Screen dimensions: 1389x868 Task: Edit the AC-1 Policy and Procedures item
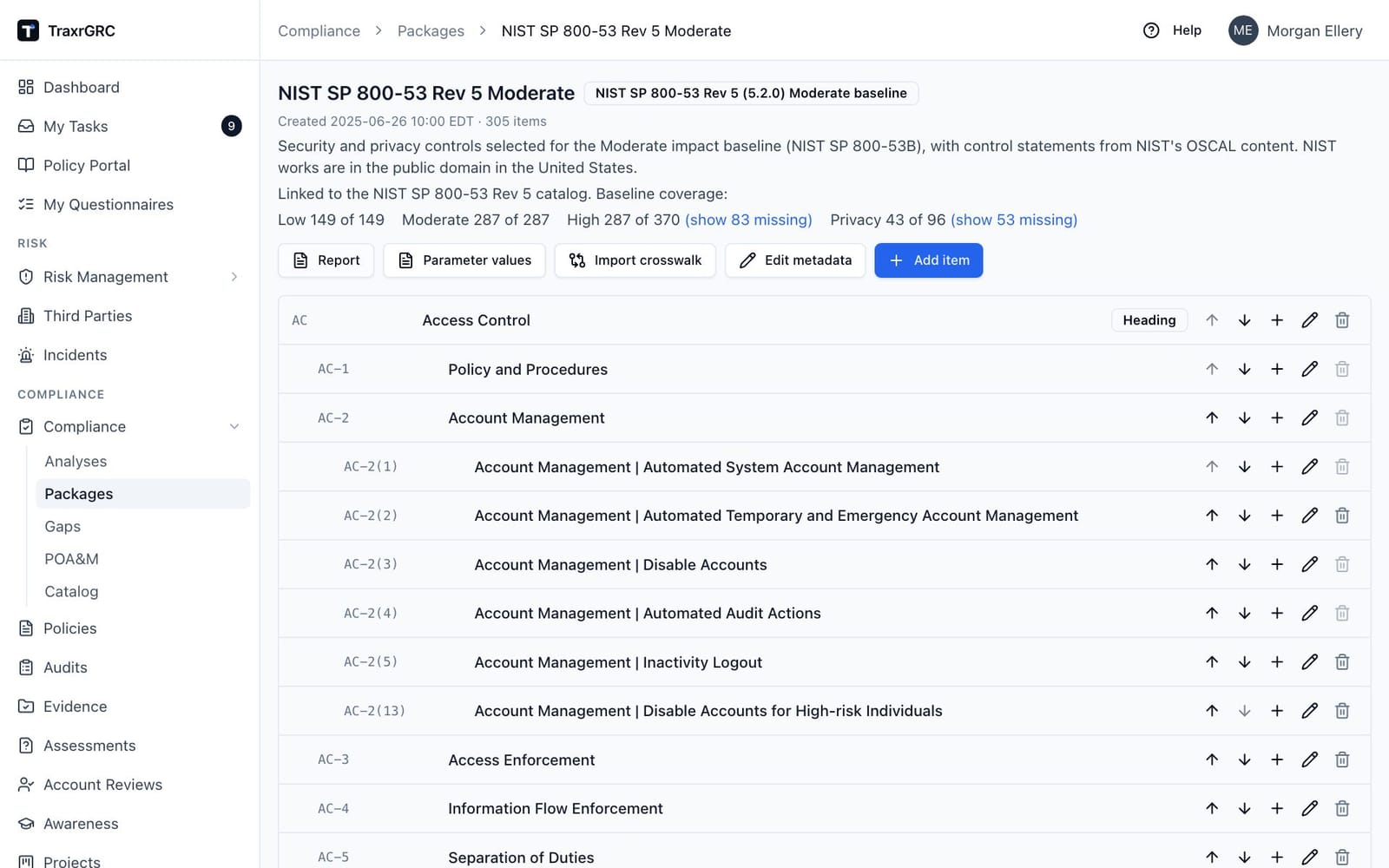click(1309, 369)
